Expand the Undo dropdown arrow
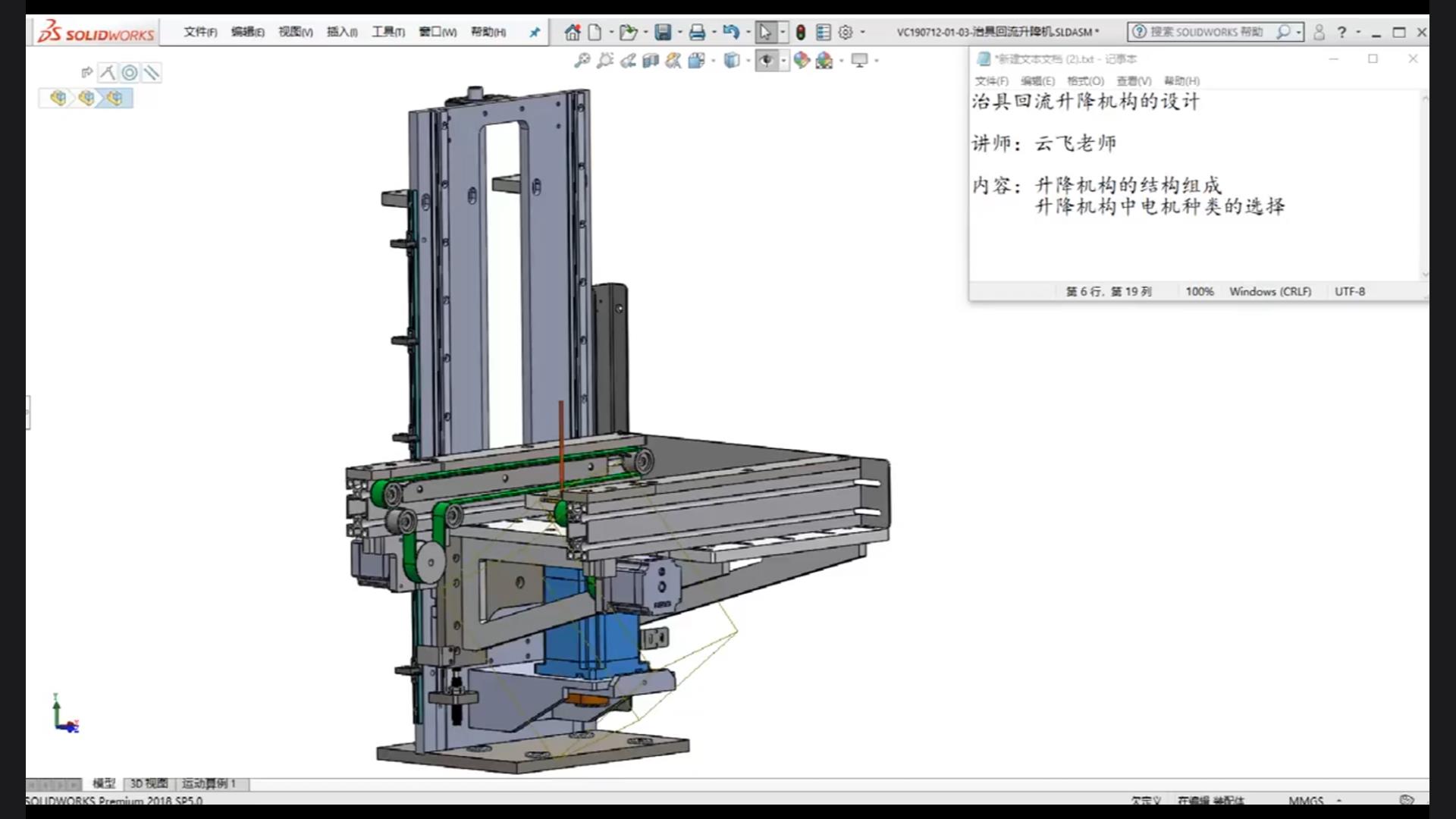1456x819 pixels. (x=748, y=32)
